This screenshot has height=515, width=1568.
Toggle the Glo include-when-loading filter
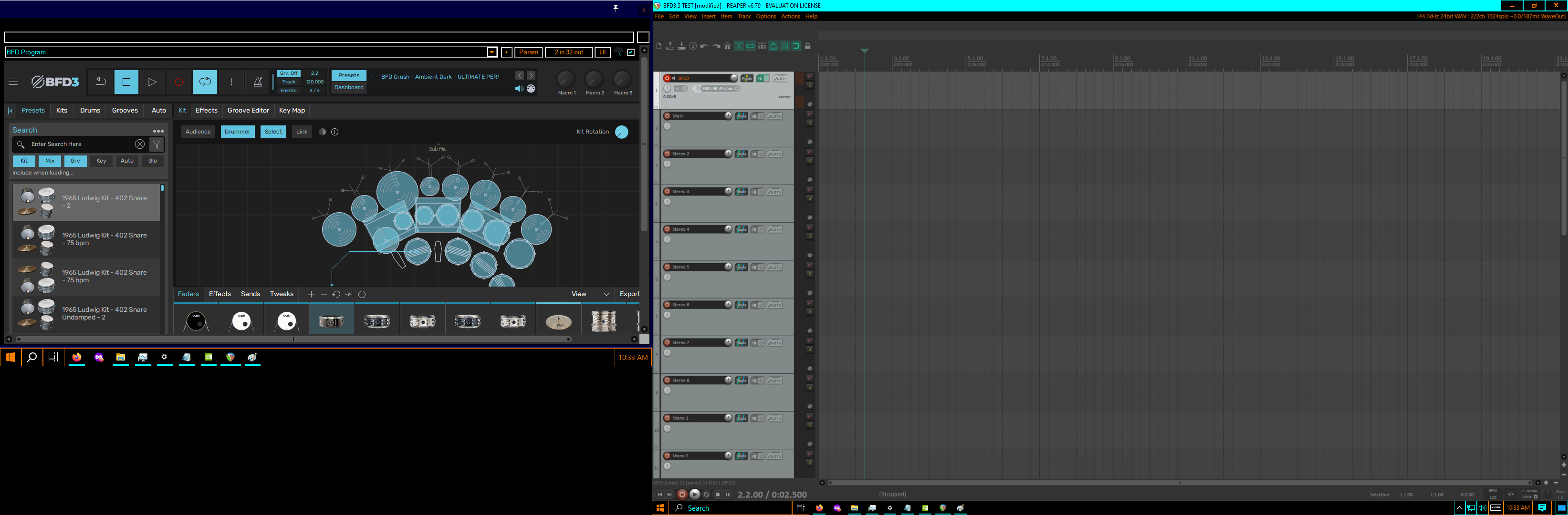coord(153,161)
